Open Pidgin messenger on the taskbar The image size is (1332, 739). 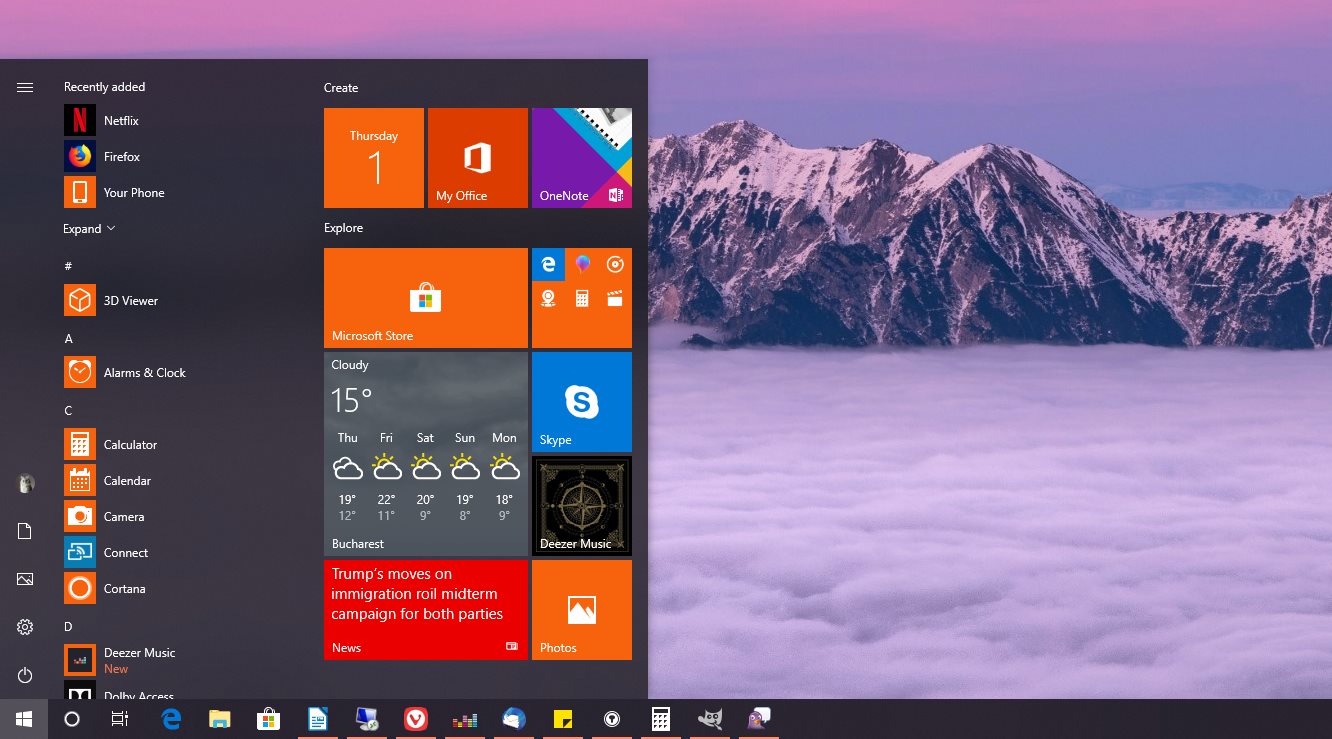click(x=758, y=719)
